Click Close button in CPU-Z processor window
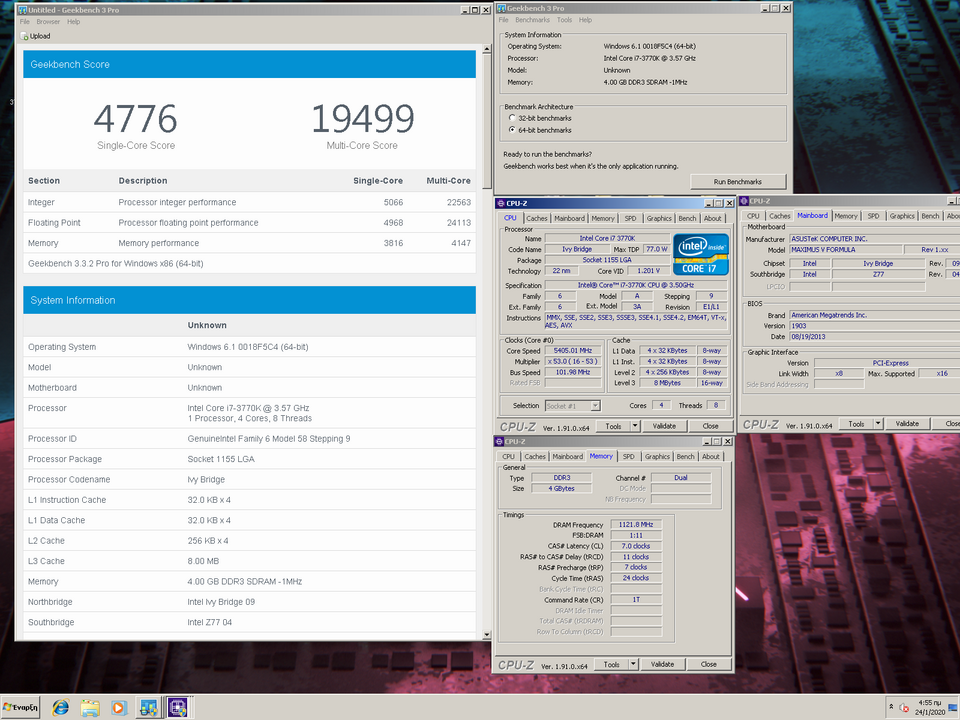Screen dimensions: 960x720 (x=710, y=426)
